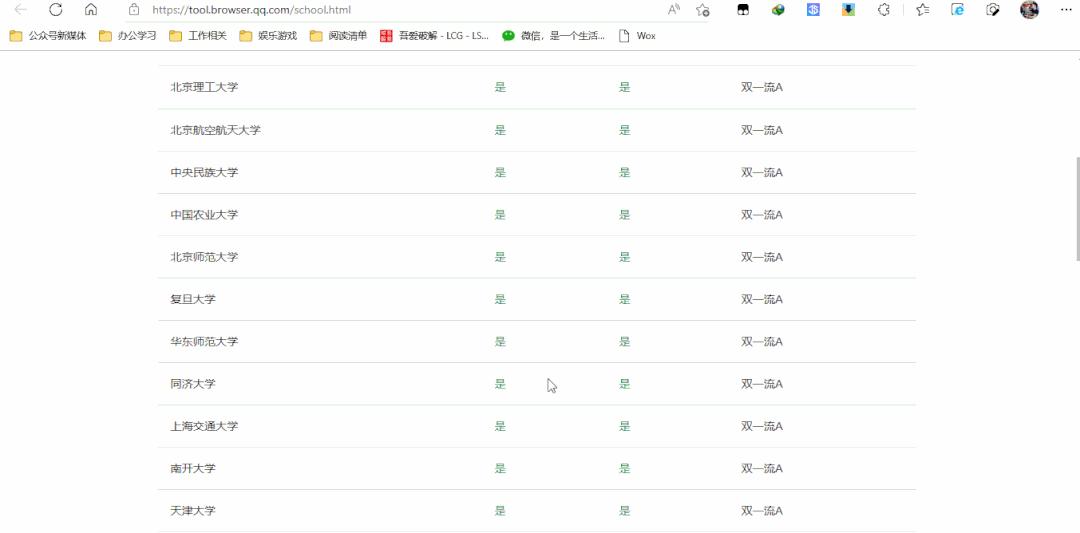Viewport: 1080px width, 533px height.
Task: View site info via the lock icon
Action: (134, 10)
